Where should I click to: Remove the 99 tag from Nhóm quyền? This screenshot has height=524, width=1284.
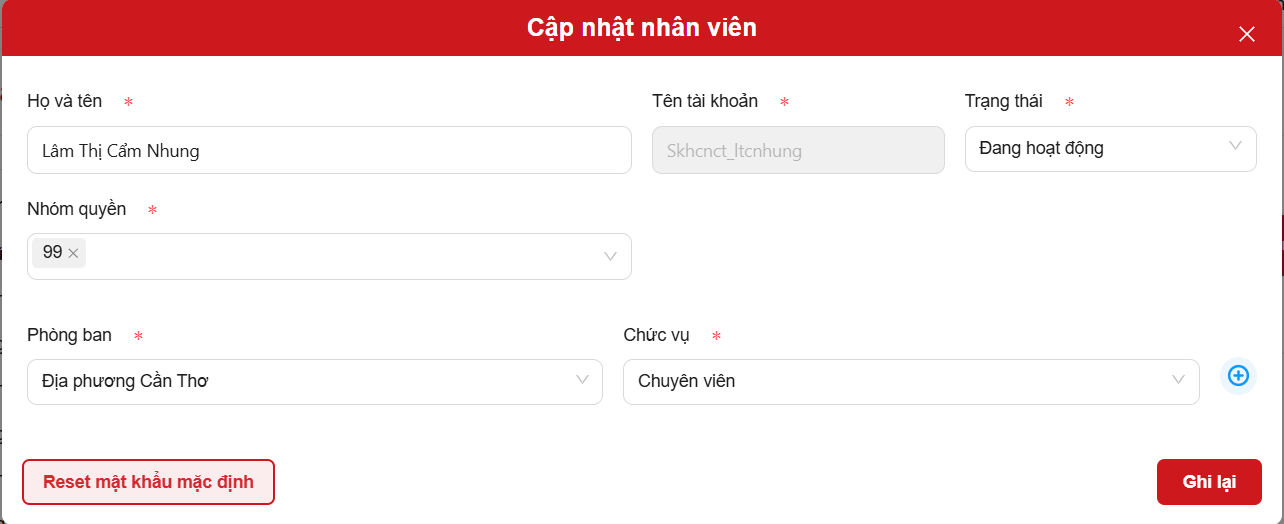pos(73,254)
